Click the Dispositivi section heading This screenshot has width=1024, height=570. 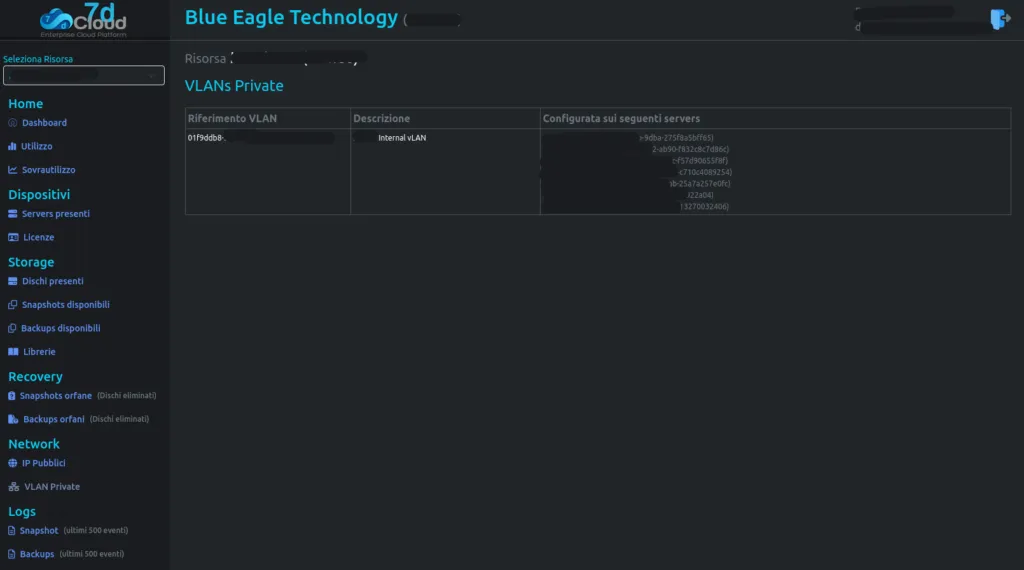click(39, 195)
